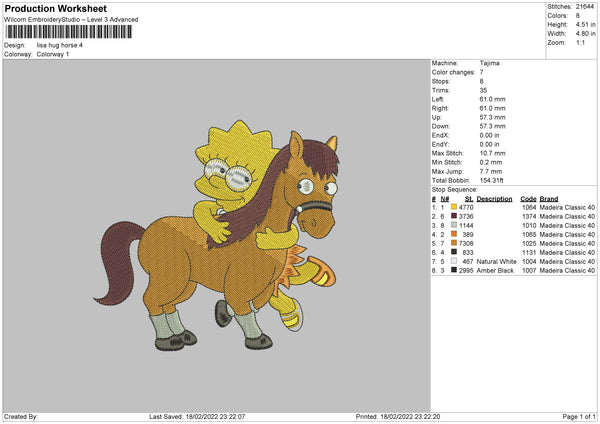Click the 'N#' column header
This screenshot has width=600, height=424.
(x=445, y=199)
